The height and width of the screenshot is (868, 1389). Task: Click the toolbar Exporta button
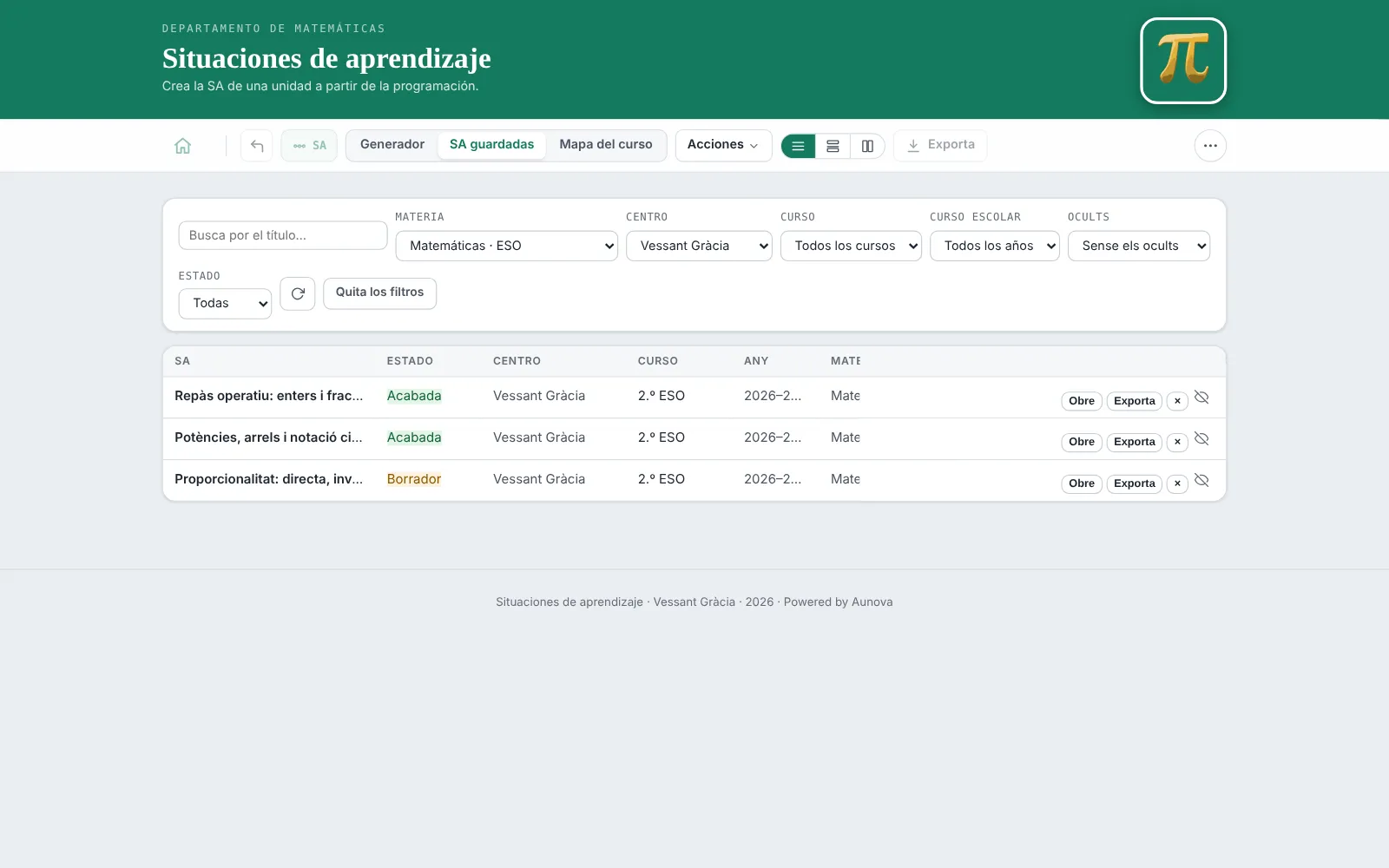pos(940,145)
